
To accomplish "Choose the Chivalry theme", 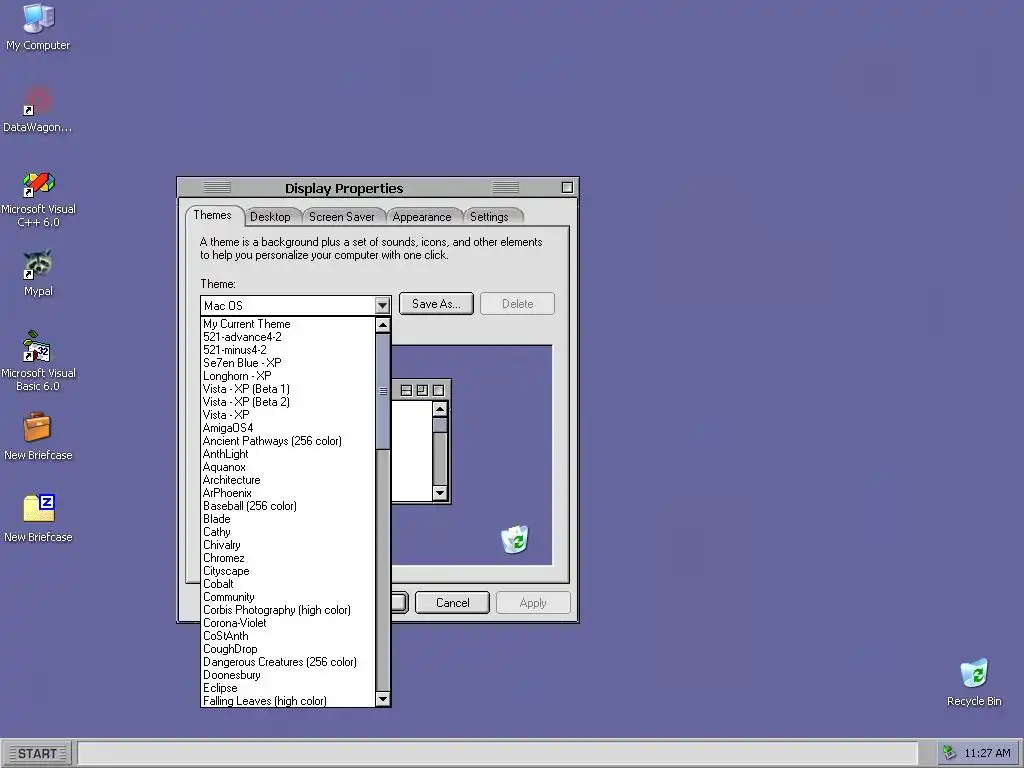I will tap(288, 545).
